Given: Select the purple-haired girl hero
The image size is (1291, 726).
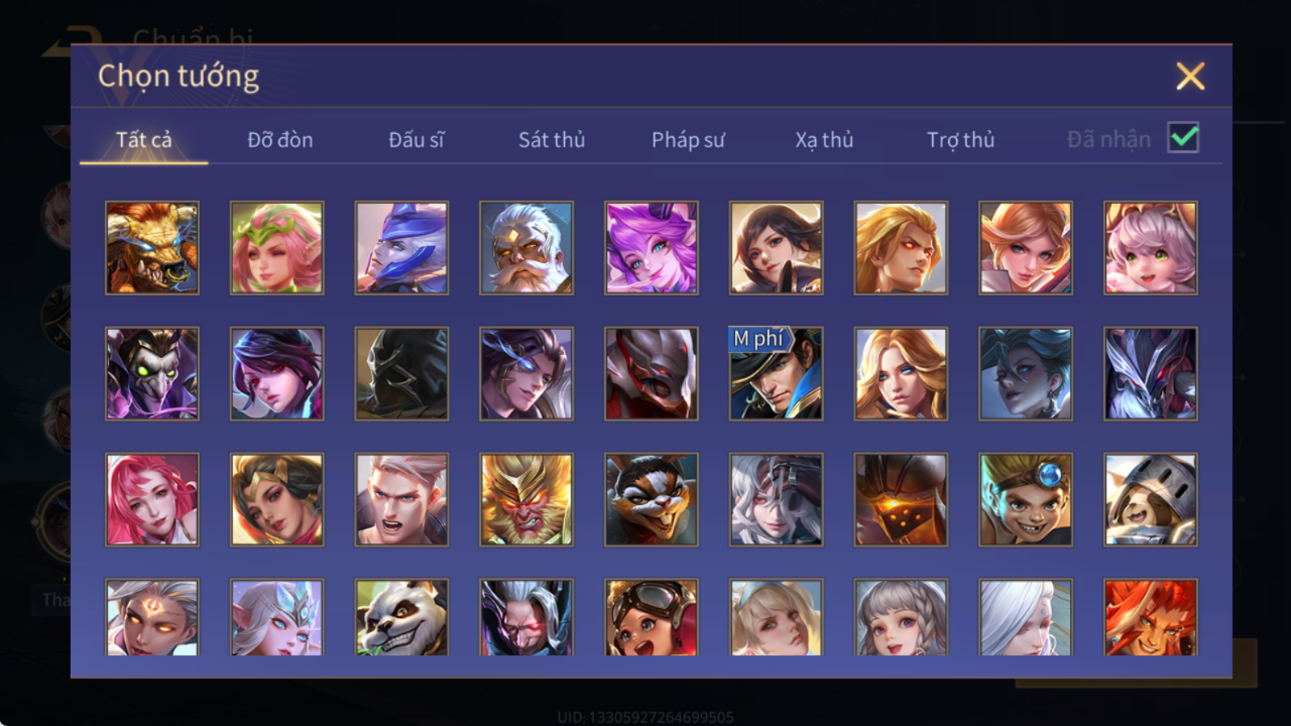Looking at the screenshot, I should pos(651,248).
